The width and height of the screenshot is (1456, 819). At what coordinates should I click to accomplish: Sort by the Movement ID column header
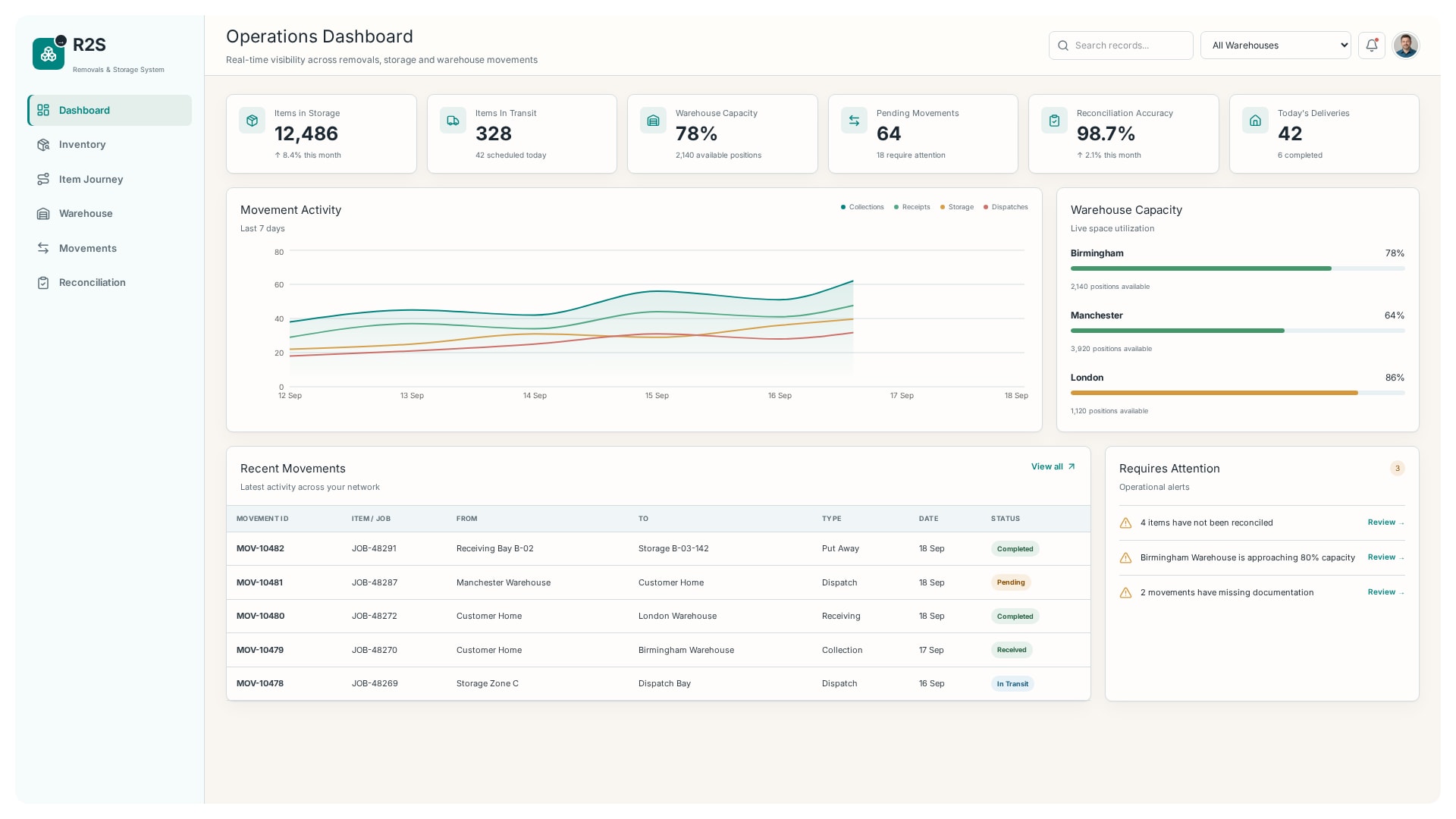[262, 519]
